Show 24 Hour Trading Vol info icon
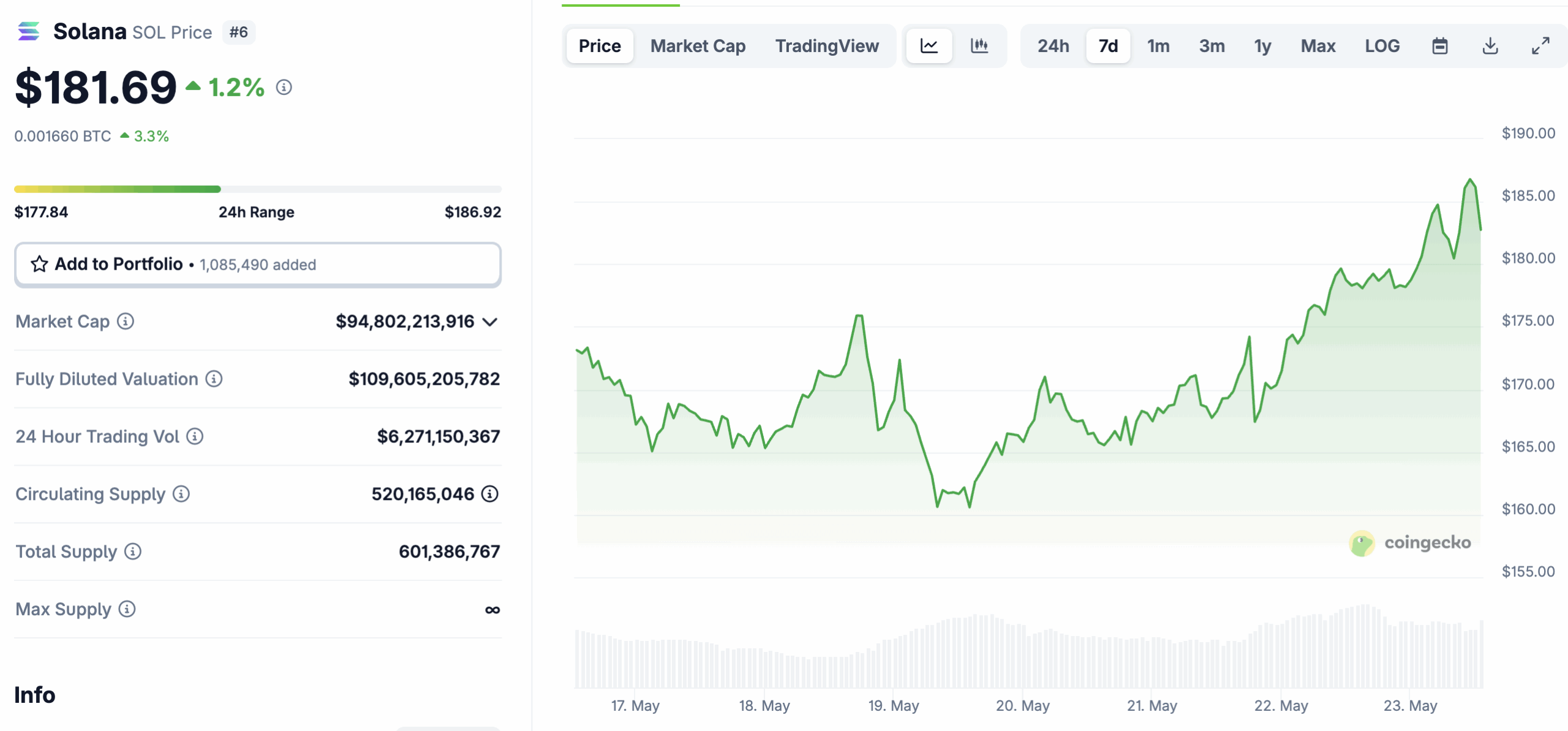1568x731 pixels. coord(195,436)
